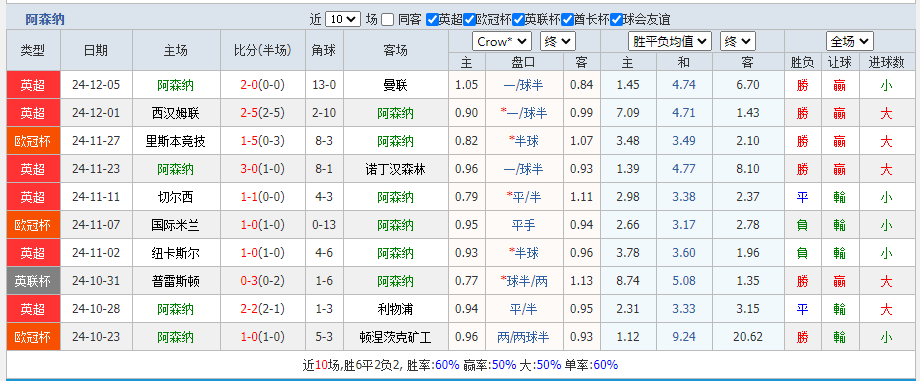The height and width of the screenshot is (381, 920).
Task: Uncheck the 英超 league filter
Action: (432, 20)
